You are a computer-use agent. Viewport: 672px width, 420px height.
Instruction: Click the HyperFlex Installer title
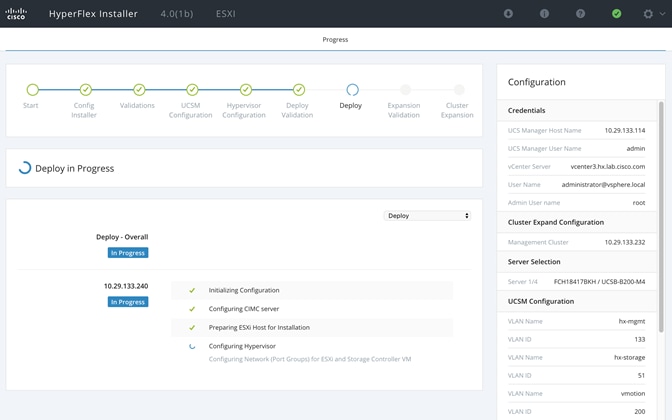(x=93, y=14)
